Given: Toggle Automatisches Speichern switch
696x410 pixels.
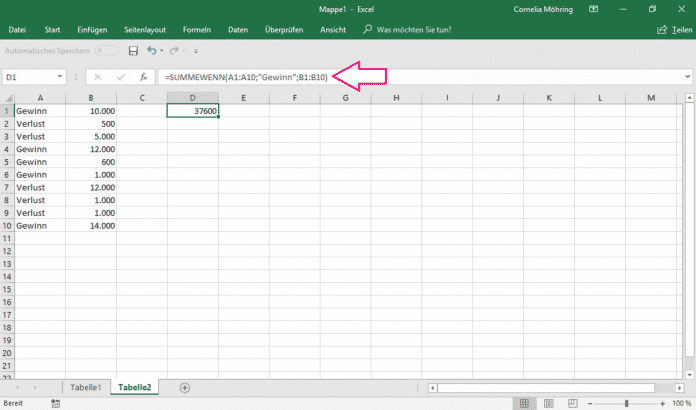Looking at the screenshot, I should tap(107, 50).
